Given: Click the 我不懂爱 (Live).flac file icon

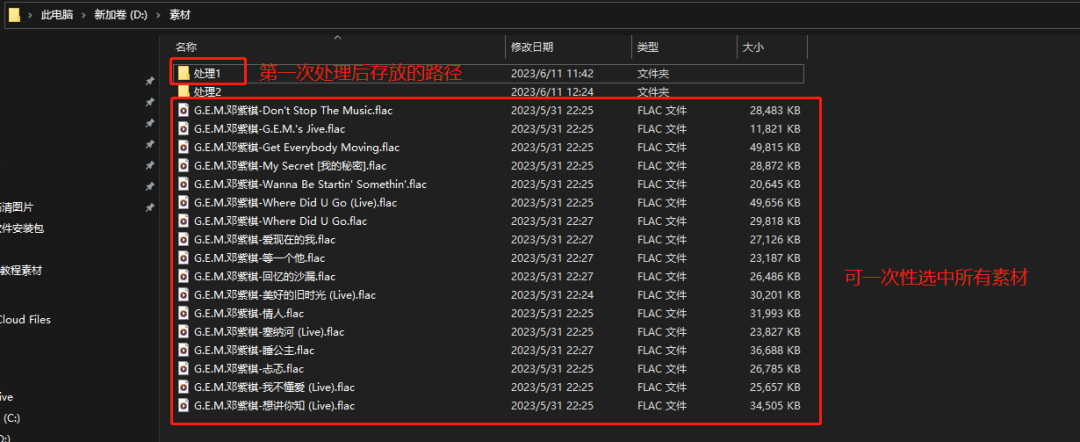Looking at the screenshot, I should (x=183, y=387).
